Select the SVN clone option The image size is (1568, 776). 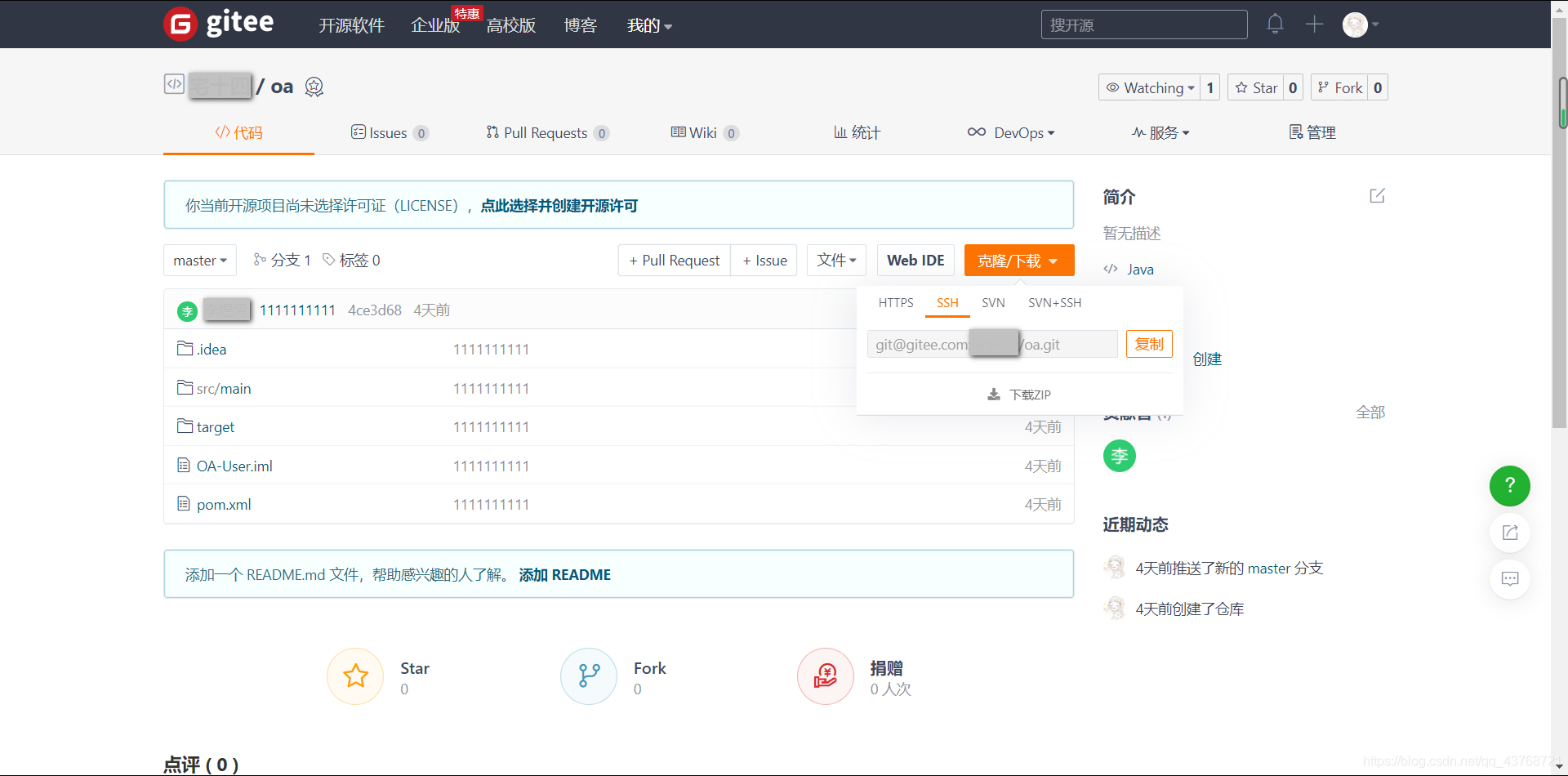tap(993, 303)
